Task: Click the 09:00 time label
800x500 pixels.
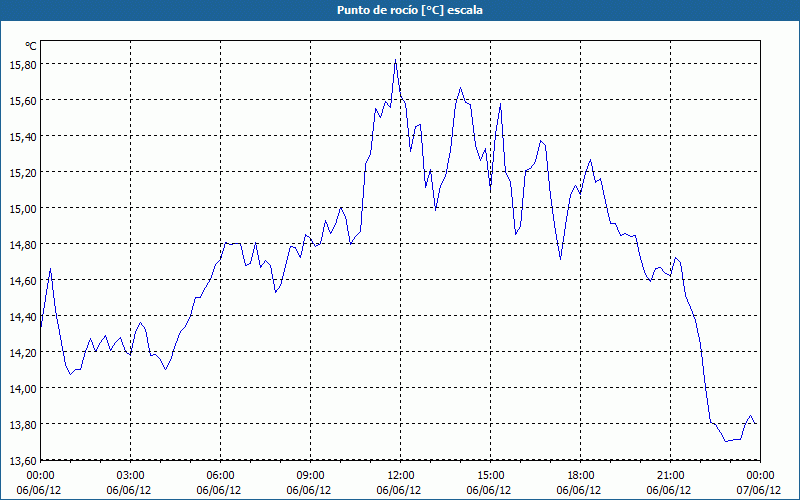Action: coord(310,476)
